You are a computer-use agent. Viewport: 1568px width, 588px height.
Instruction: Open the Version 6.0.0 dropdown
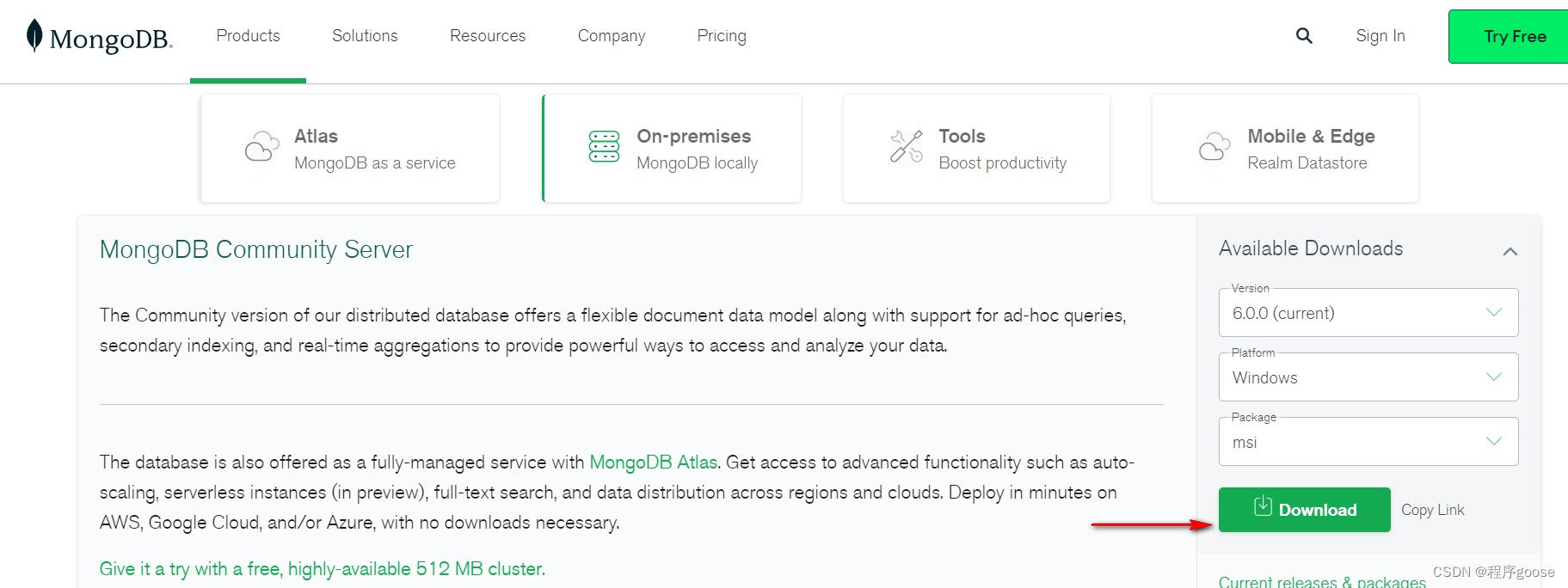point(1368,313)
